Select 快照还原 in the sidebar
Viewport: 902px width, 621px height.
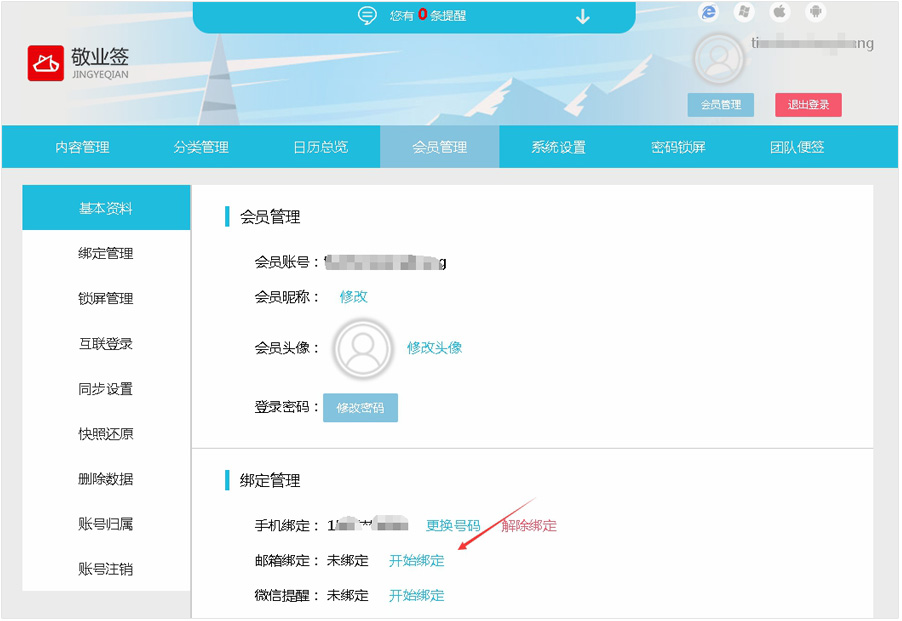106,434
